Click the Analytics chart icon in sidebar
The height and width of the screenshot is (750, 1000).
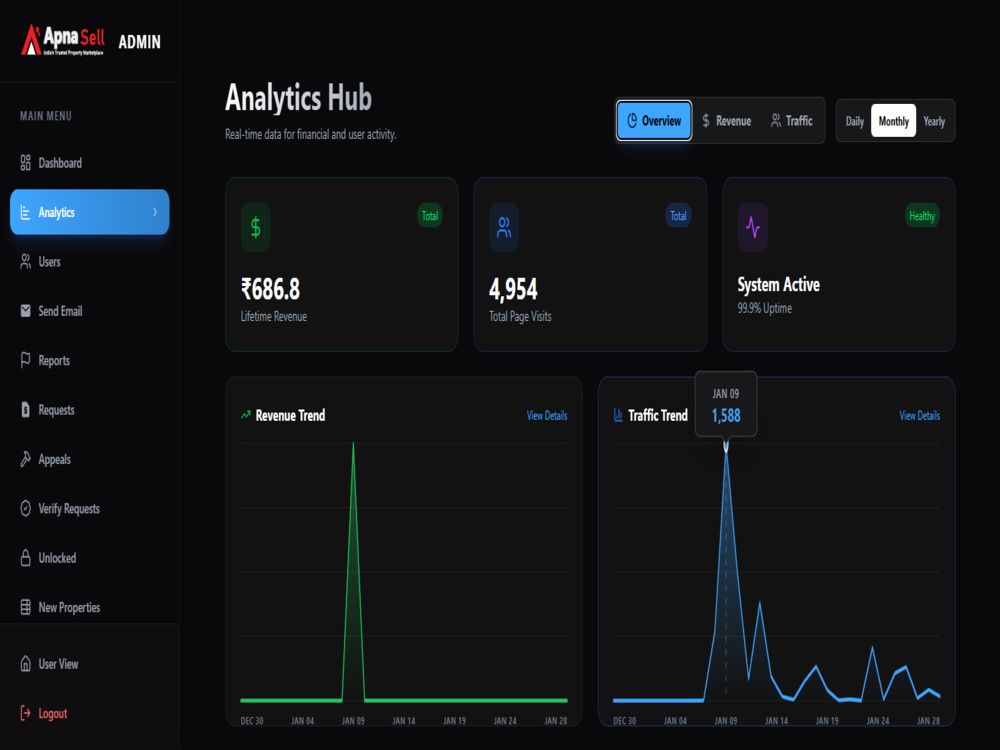26,212
